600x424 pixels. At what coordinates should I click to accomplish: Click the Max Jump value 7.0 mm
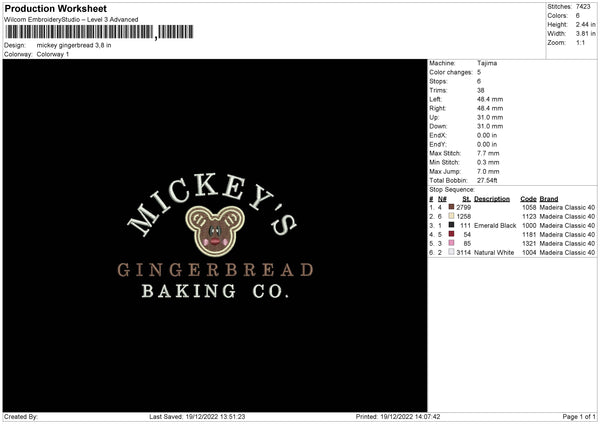coord(488,171)
